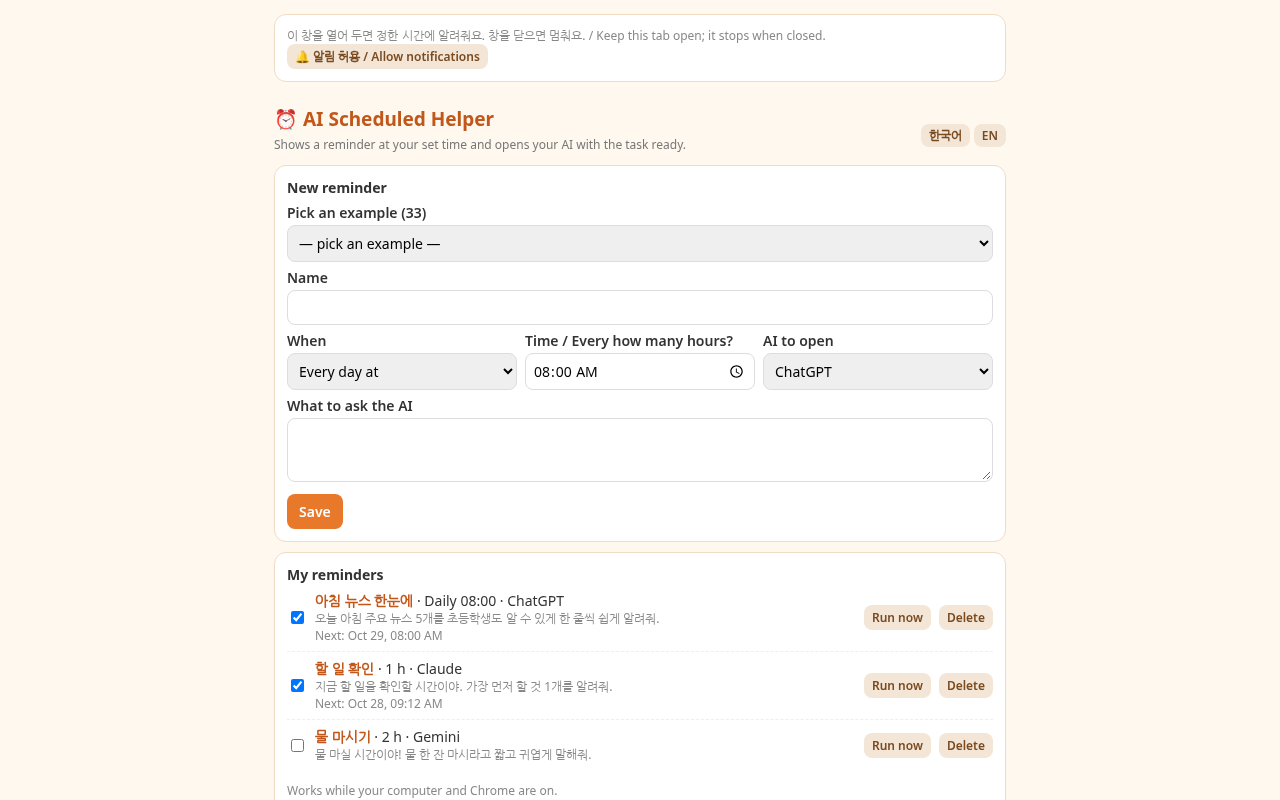Click the 할 일 확인 reminder title
The height and width of the screenshot is (800, 1280).
tap(344, 668)
